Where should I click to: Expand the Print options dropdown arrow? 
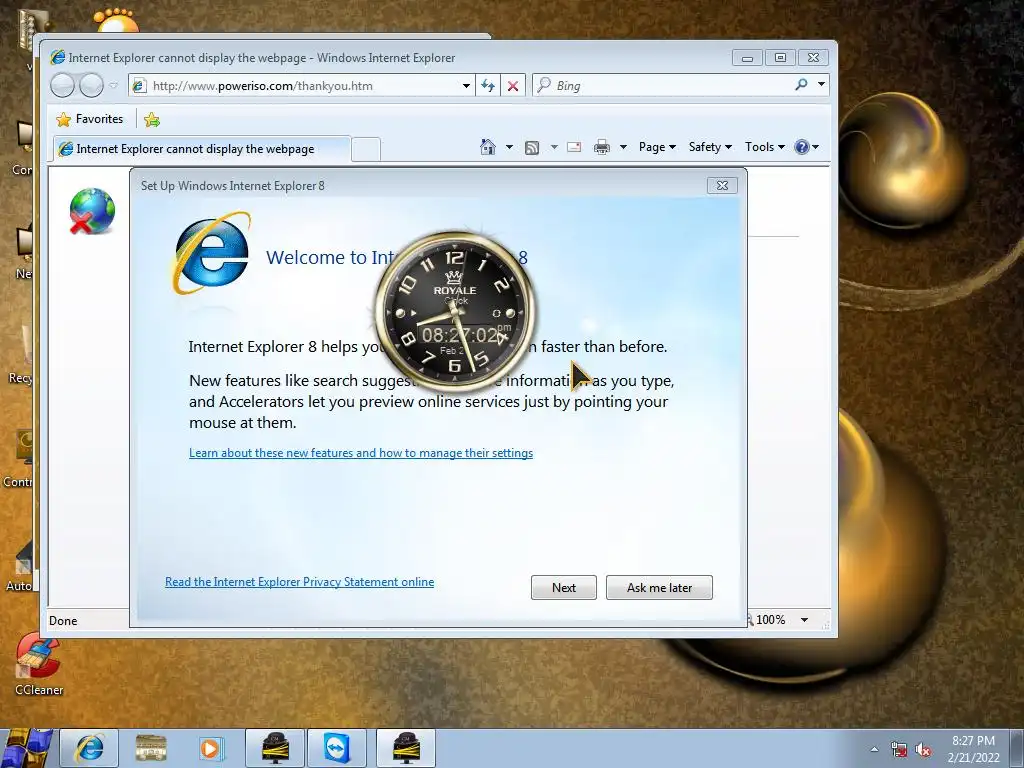pyautogui.click(x=623, y=147)
